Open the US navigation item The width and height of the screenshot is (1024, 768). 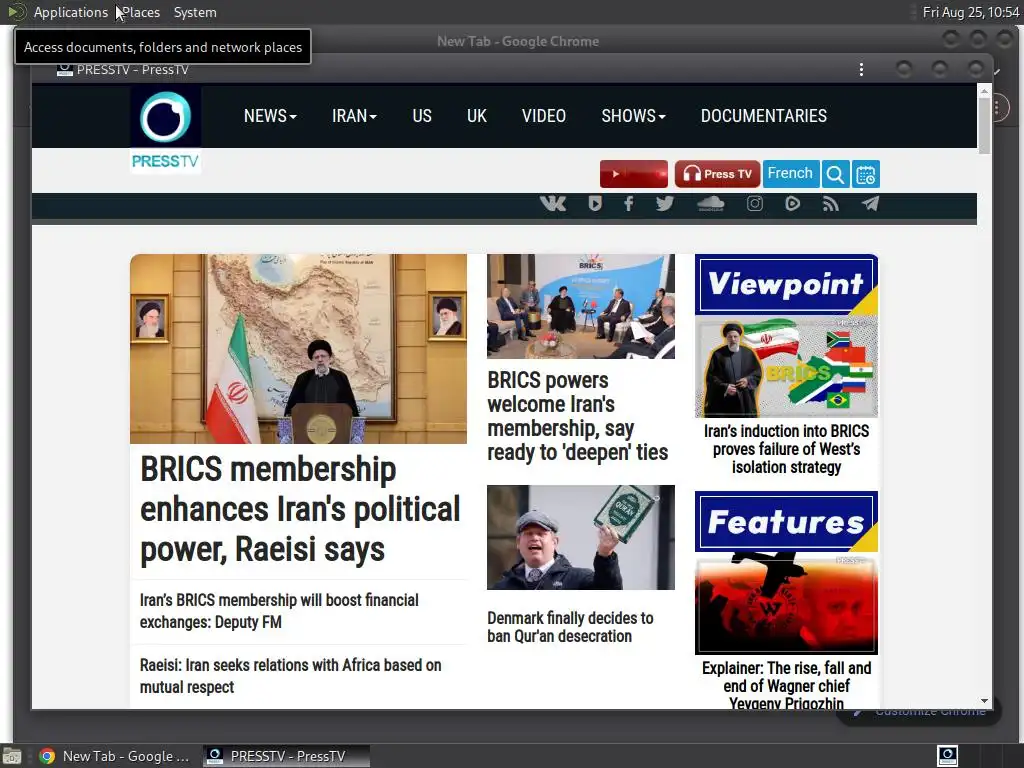click(x=422, y=116)
